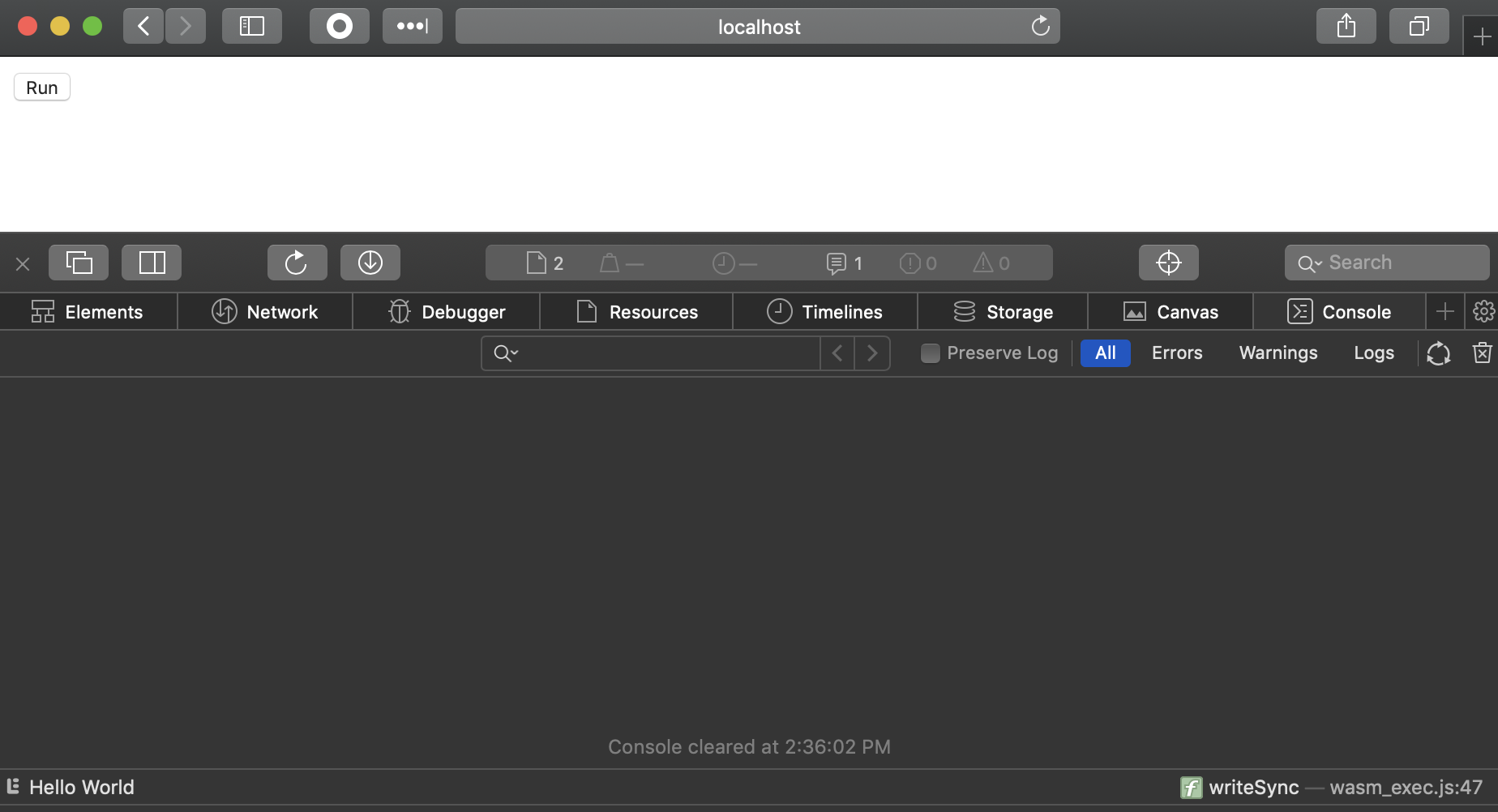Detach inspector into separate window
Viewport: 1498px width, 812px height.
(79, 263)
